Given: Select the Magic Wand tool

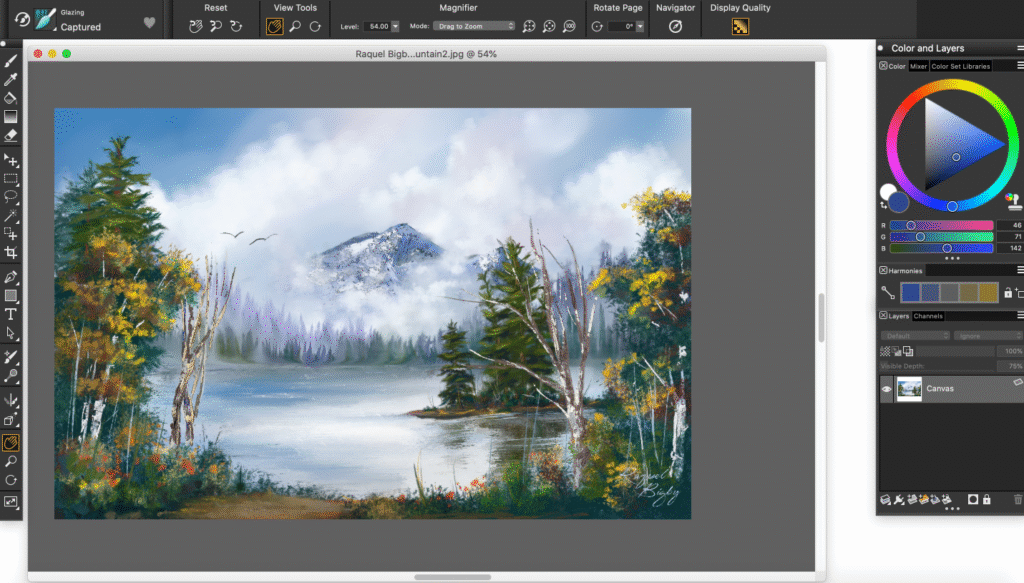Looking at the screenshot, I should (10, 215).
